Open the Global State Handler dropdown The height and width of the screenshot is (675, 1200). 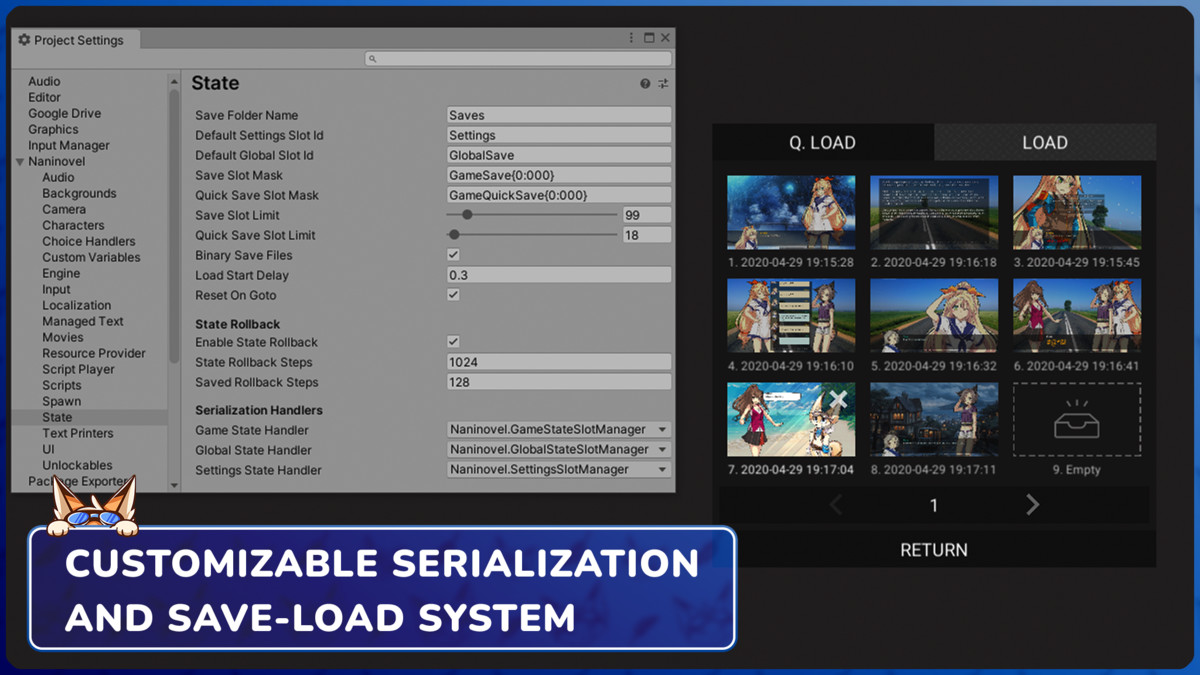pyautogui.click(x=559, y=449)
